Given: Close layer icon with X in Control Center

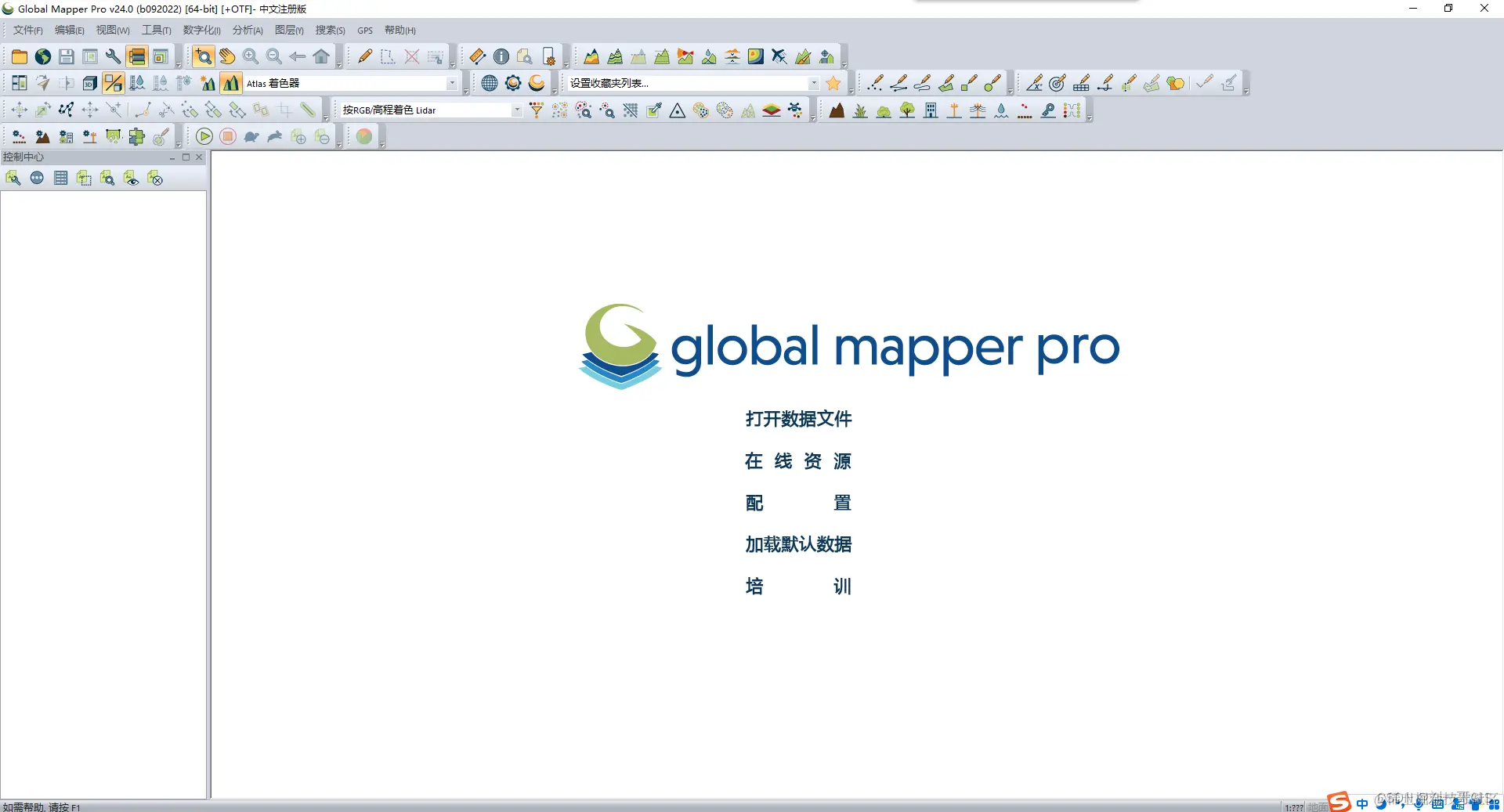Looking at the screenshot, I should click(x=154, y=179).
